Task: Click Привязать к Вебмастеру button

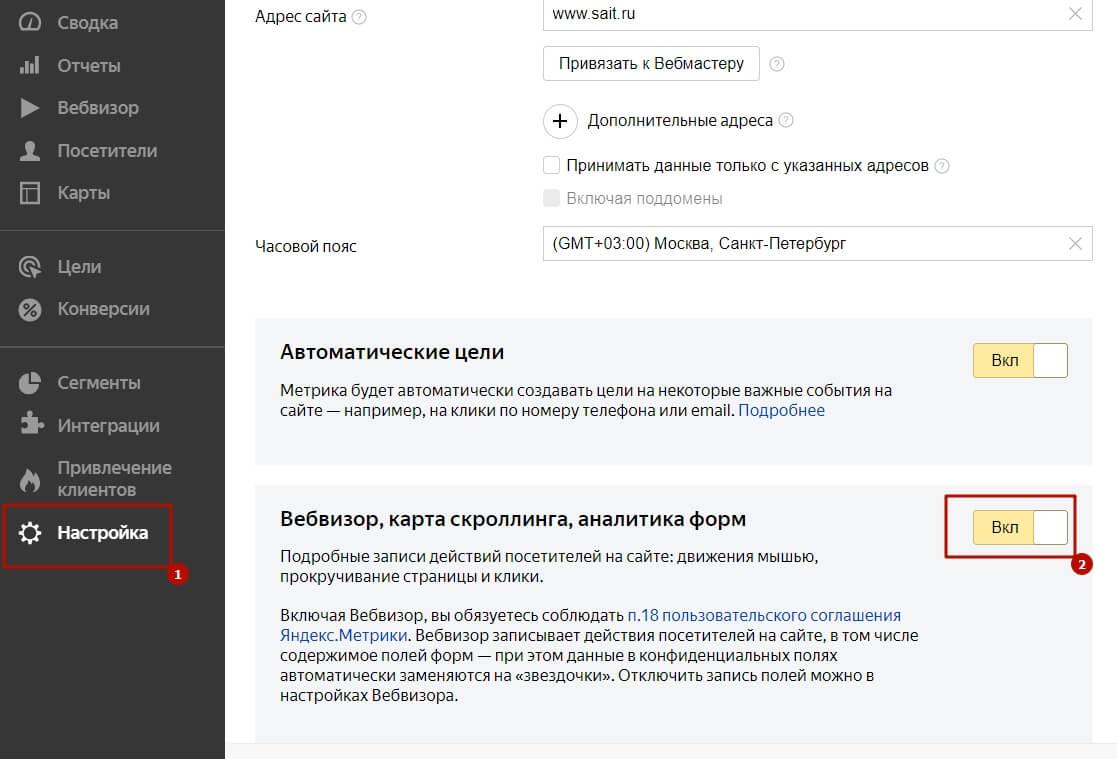Action: click(651, 63)
